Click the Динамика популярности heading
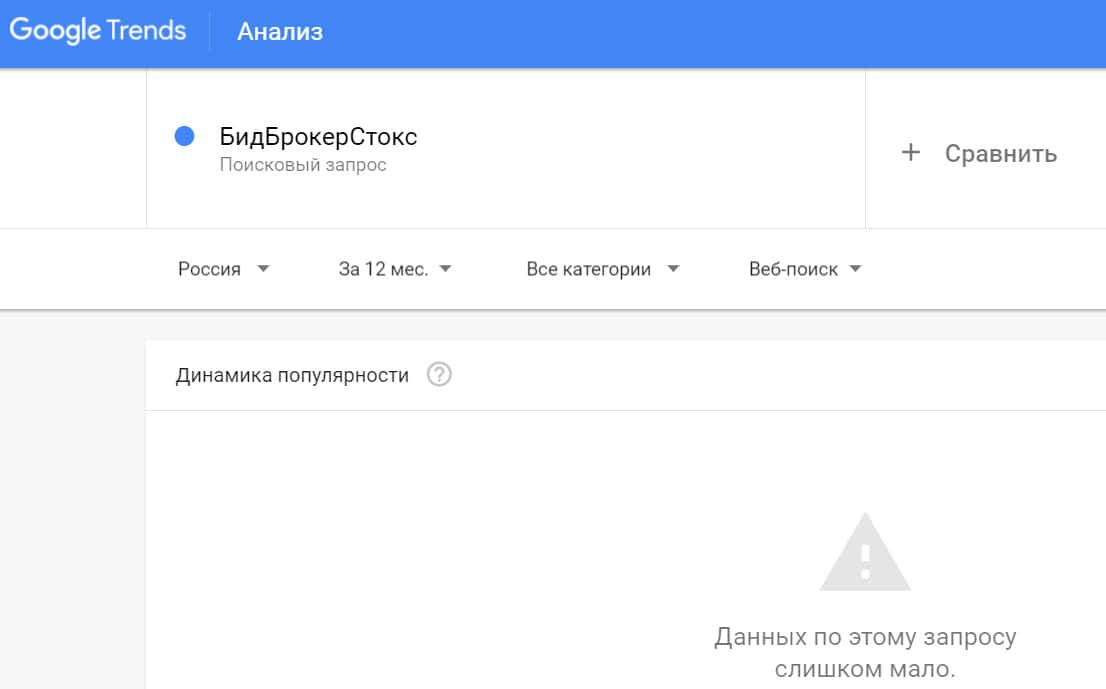1106x689 pixels. tap(292, 376)
